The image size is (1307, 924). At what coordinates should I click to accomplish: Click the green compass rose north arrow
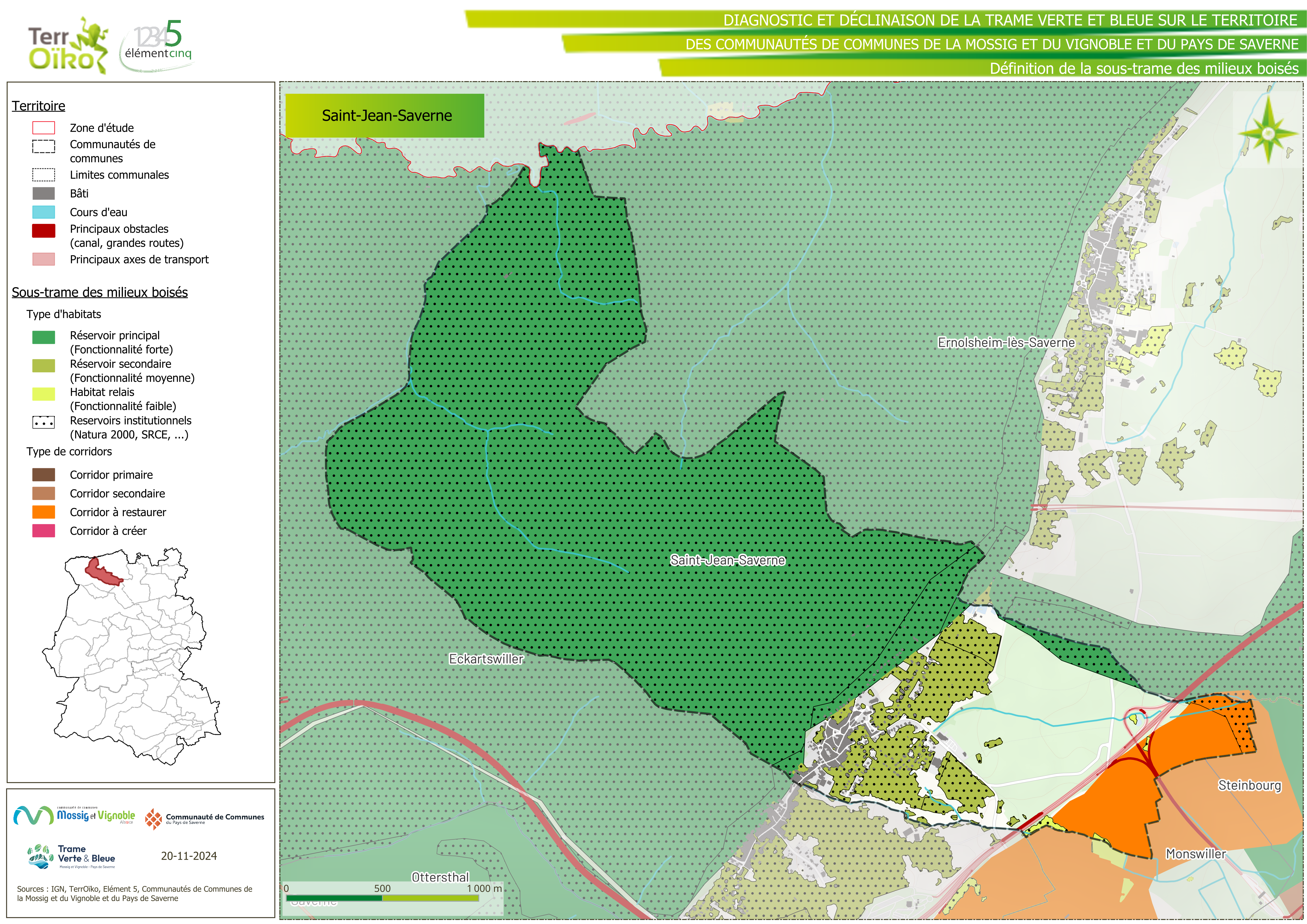coord(1268,133)
